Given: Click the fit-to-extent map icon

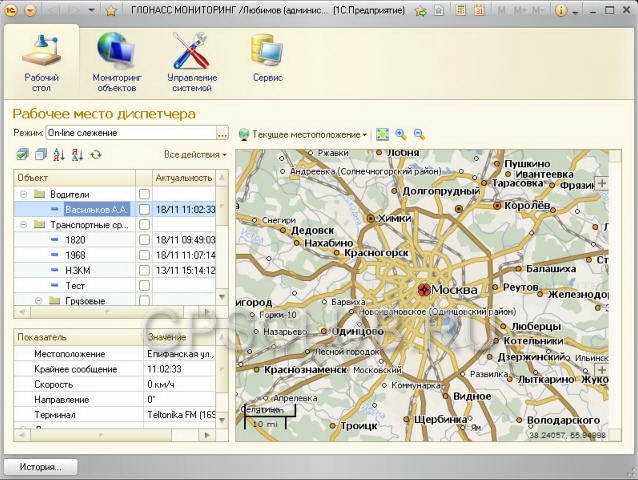Looking at the screenshot, I should [382, 134].
